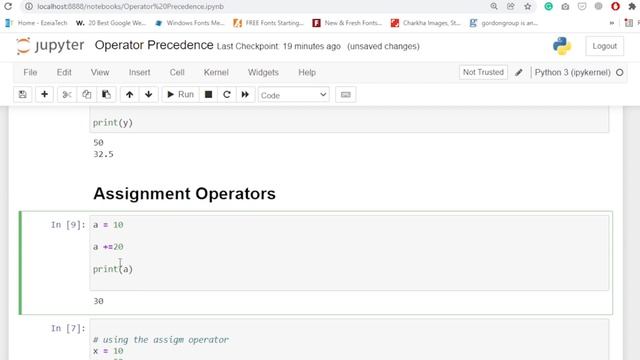Open the Edit menu

(x=64, y=72)
